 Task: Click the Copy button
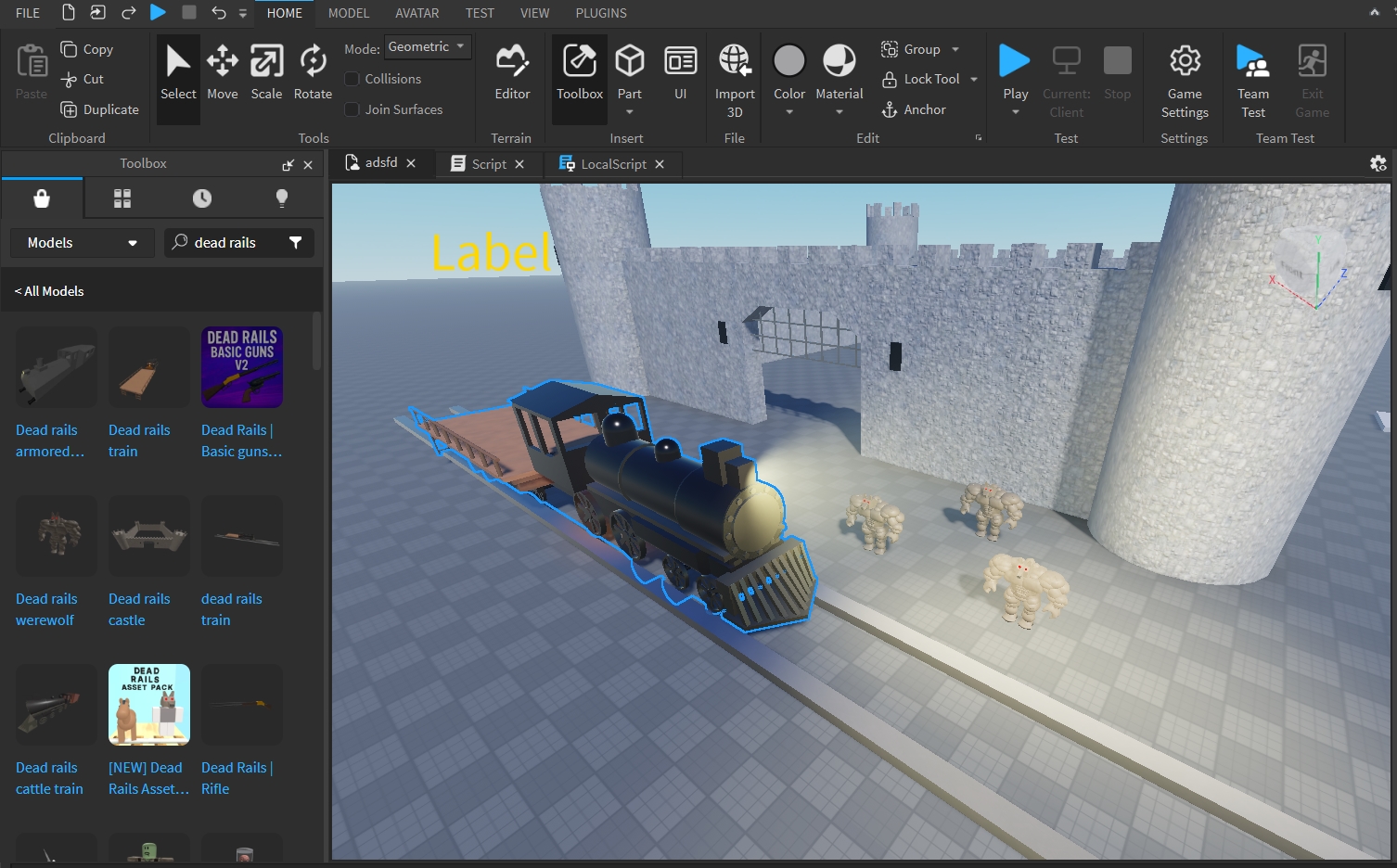point(86,49)
